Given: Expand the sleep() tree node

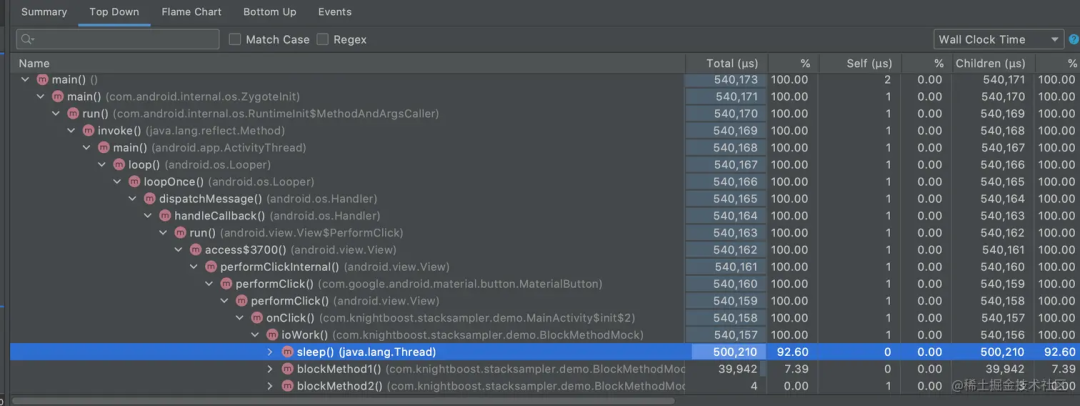Looking at the screenshot, I should [x=270, y=352].
